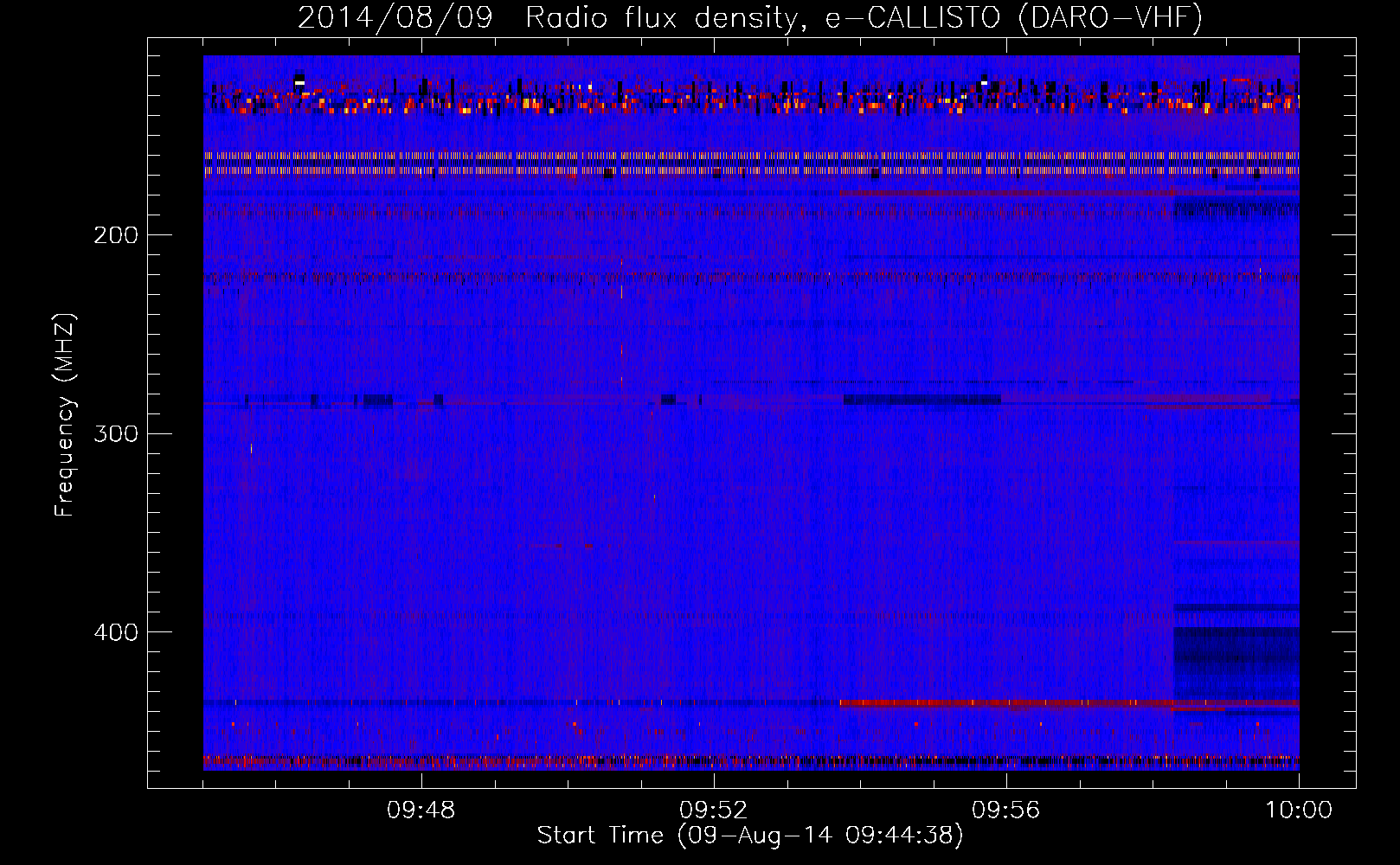Click the 09:48 time tick label

point(421,811)
